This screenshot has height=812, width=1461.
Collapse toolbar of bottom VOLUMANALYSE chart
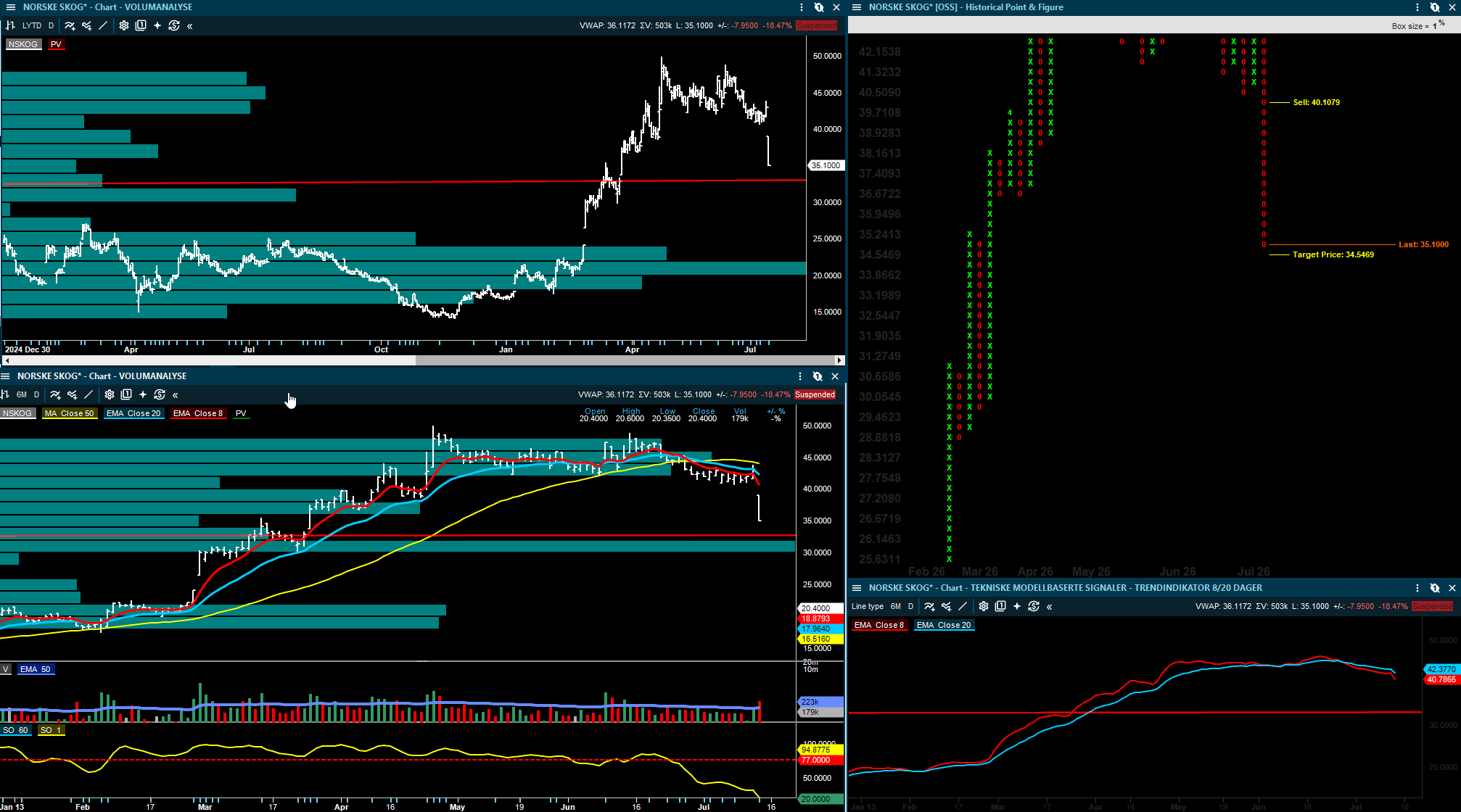coord(176,394)
